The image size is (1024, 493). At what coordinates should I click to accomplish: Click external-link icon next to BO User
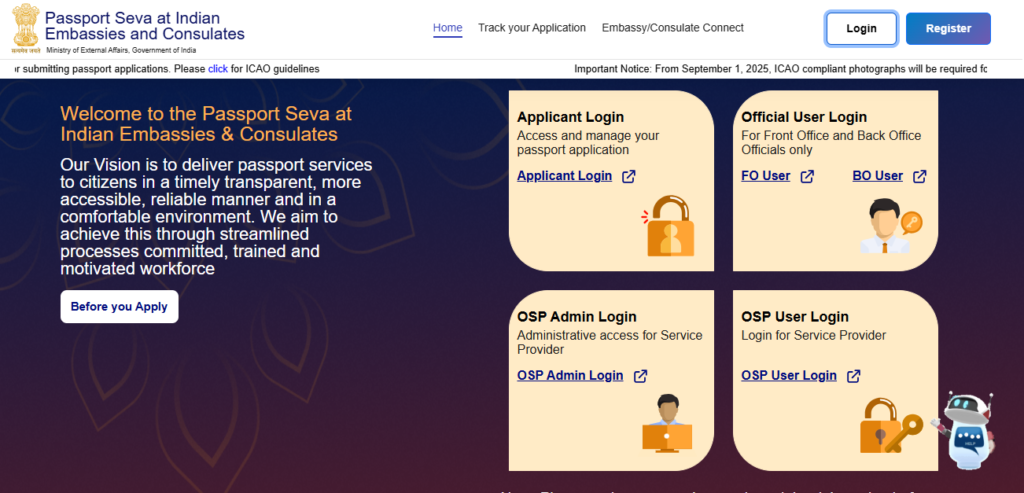[x=919, y=177]
